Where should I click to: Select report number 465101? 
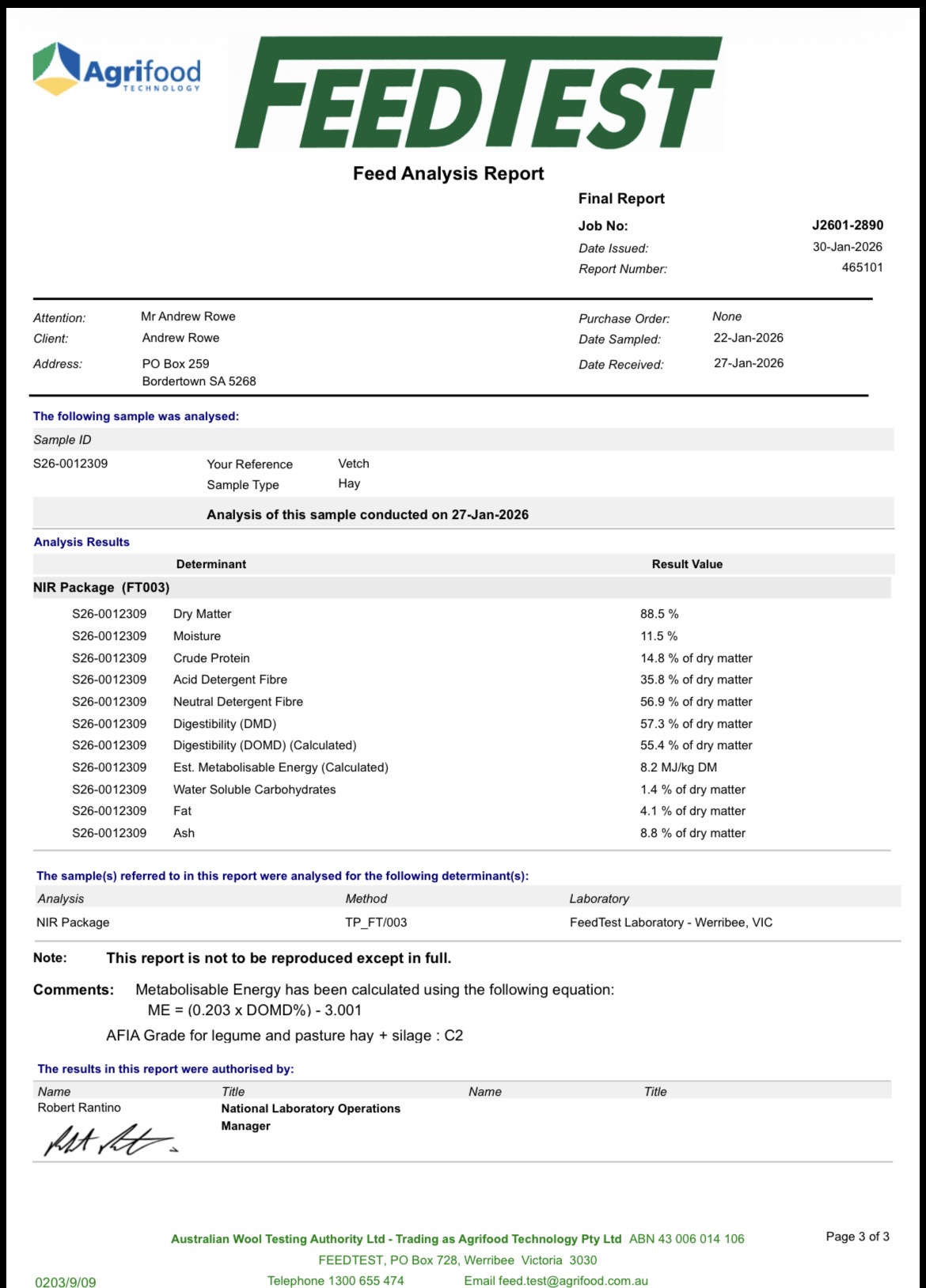tap(862, 267)
